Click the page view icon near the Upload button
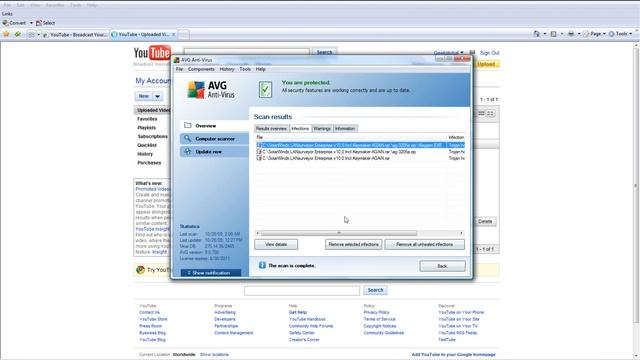The width and height of the screenshot is (640, 360). point(472,53)
